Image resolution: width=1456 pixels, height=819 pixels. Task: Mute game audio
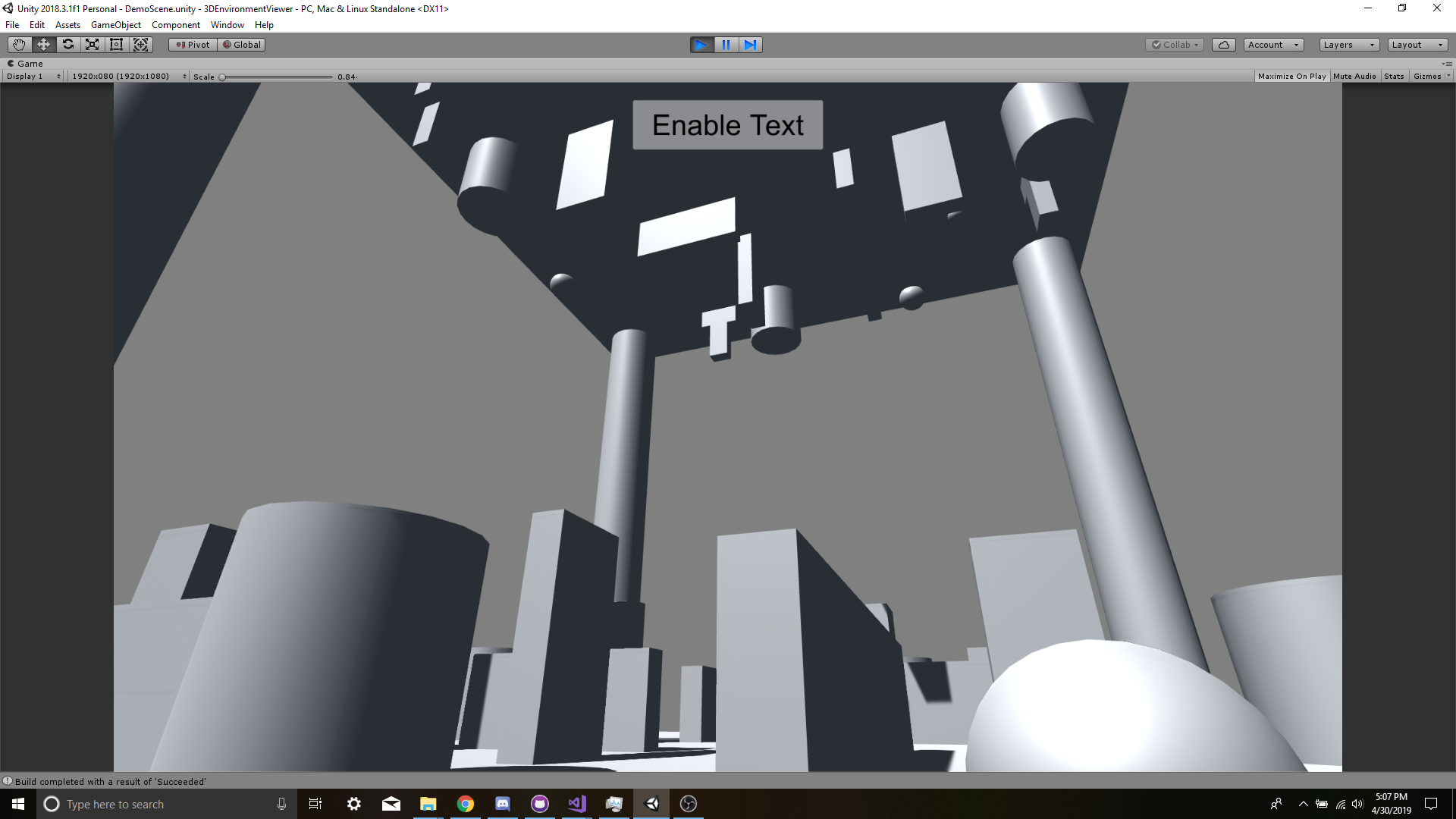1354,76
